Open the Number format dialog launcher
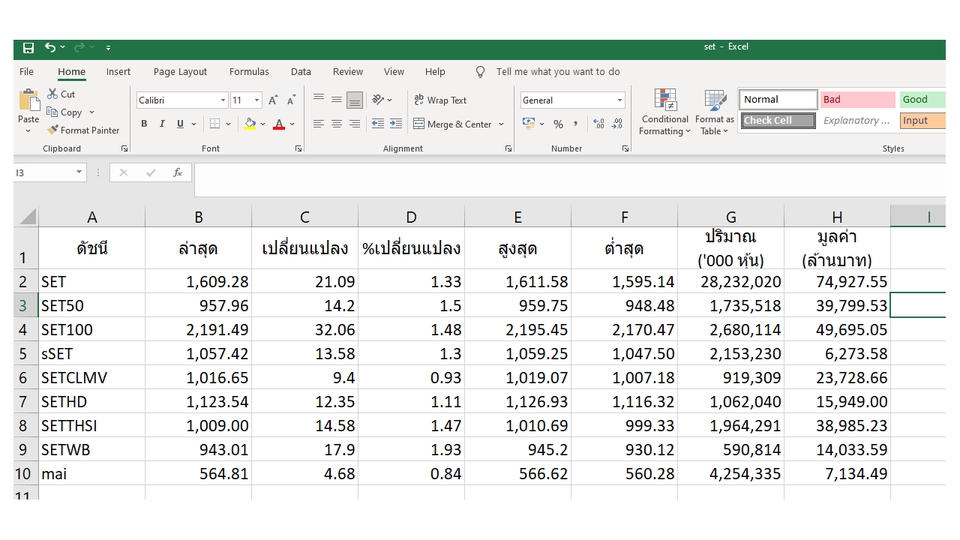This screenshot has height=540, width=960. tap(625, 149)
